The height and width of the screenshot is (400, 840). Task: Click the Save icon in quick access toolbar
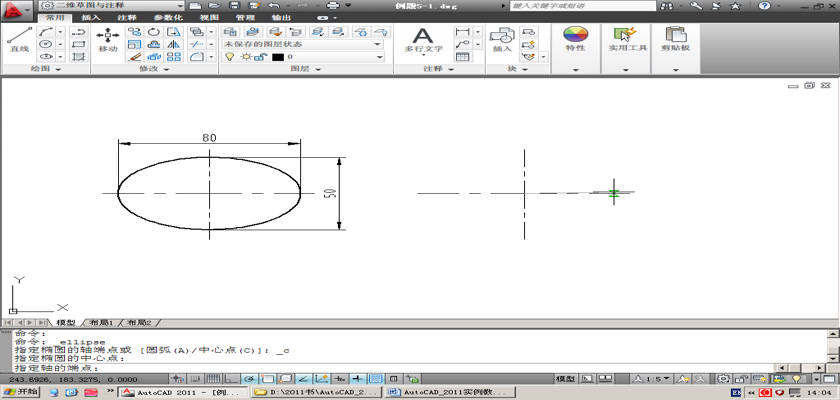point(234,5)
